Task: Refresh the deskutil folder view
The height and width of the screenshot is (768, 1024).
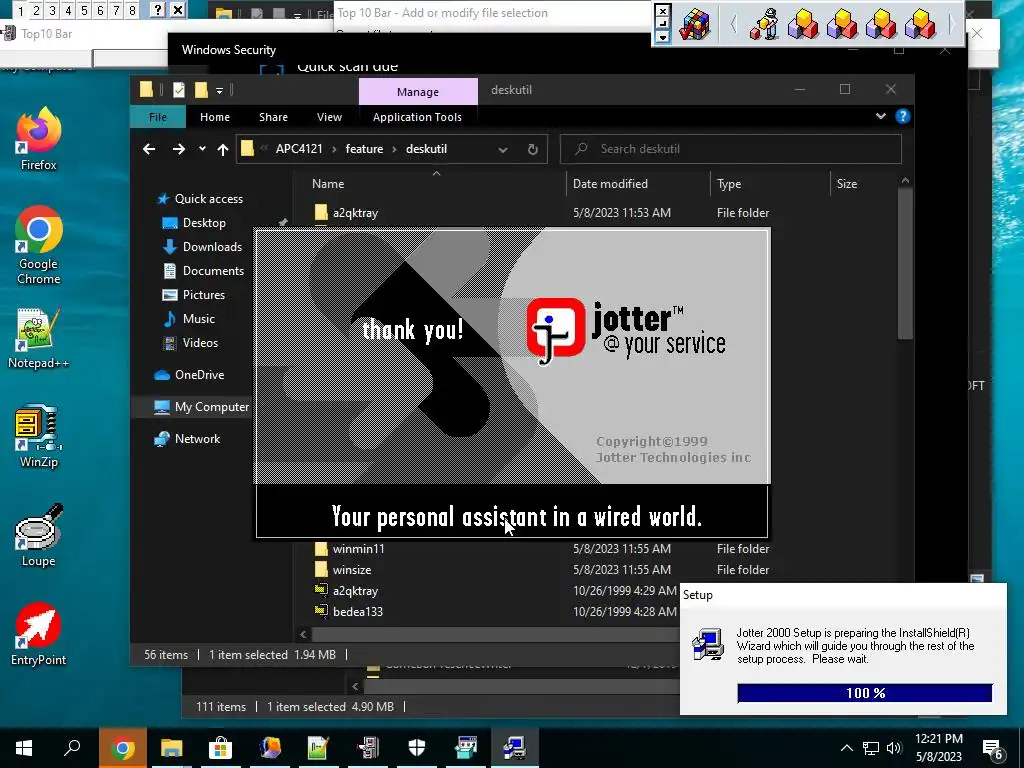Action: [533, 150]
